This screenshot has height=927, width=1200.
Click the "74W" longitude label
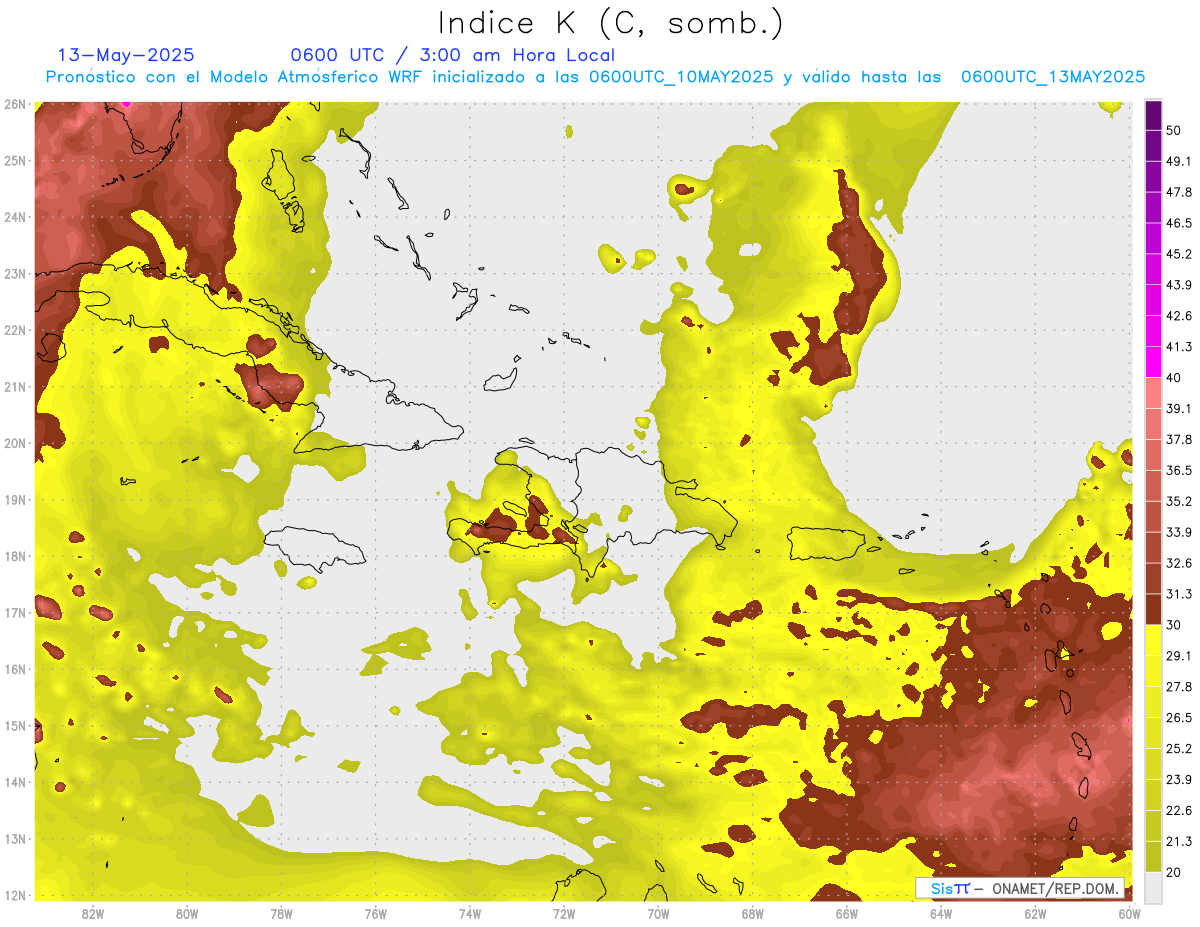click(470, 913)
